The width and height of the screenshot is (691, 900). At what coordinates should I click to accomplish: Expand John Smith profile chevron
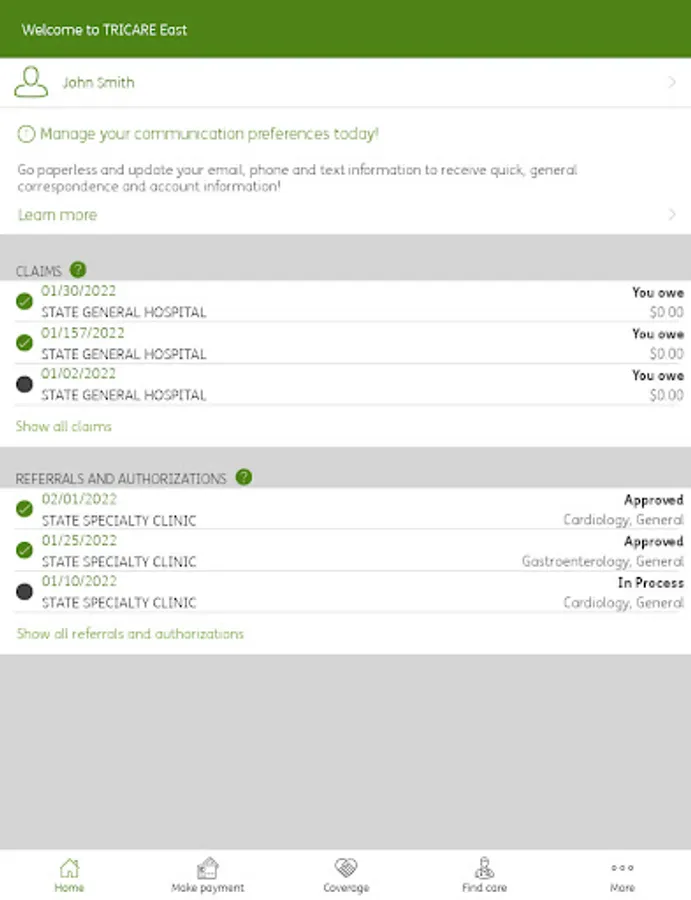(x=672, y=83)
